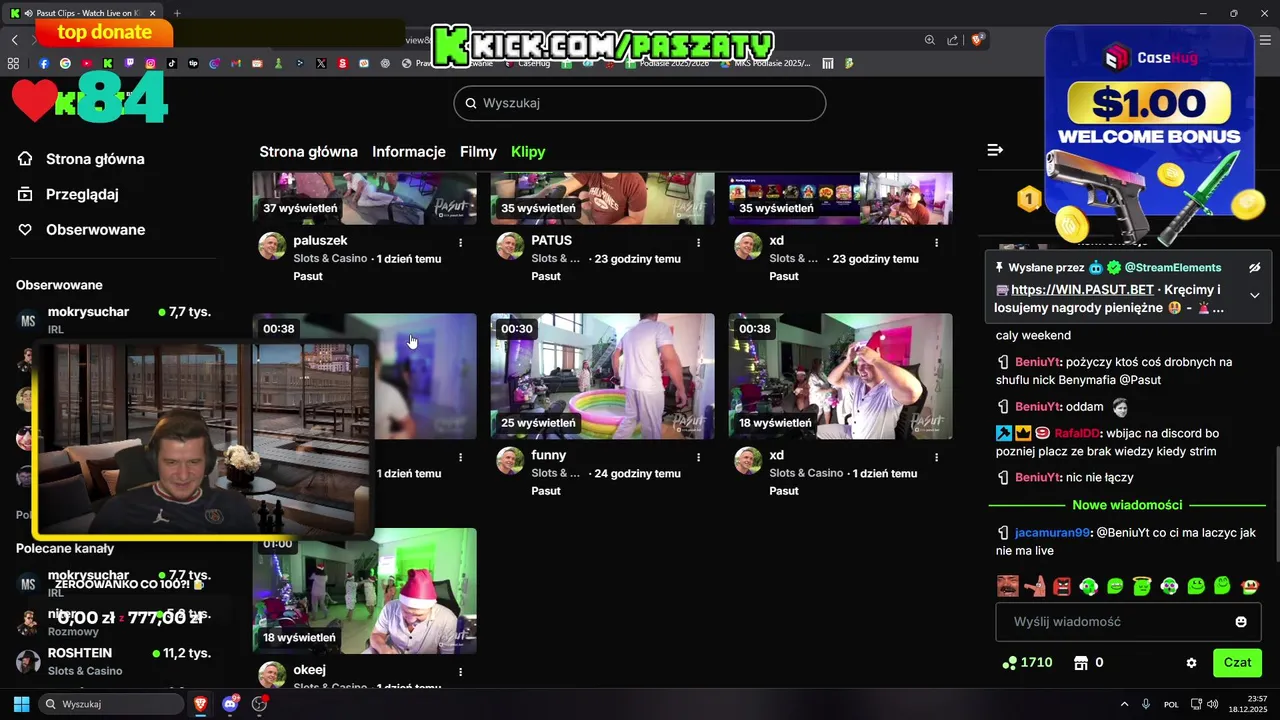Play the 01:00 okeej clip thumbnail
The image size is (1280, 720).
pos(365,591)
